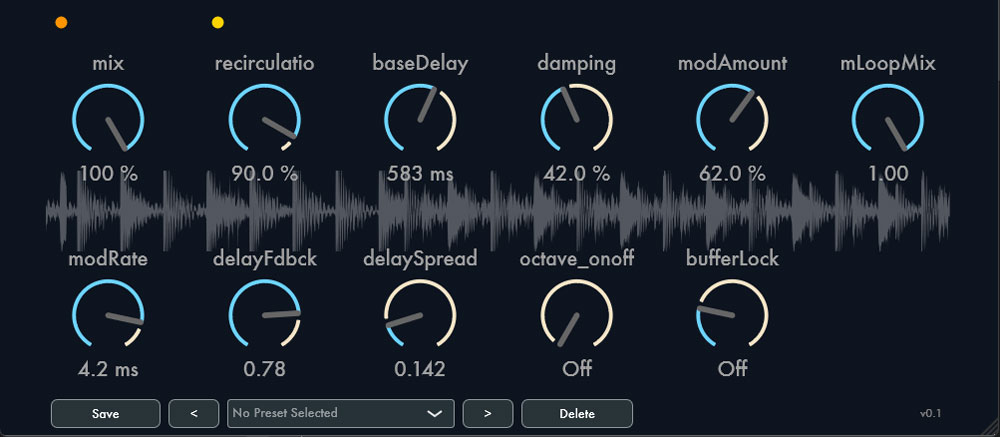Click the delaySpread label

point(420,260)
